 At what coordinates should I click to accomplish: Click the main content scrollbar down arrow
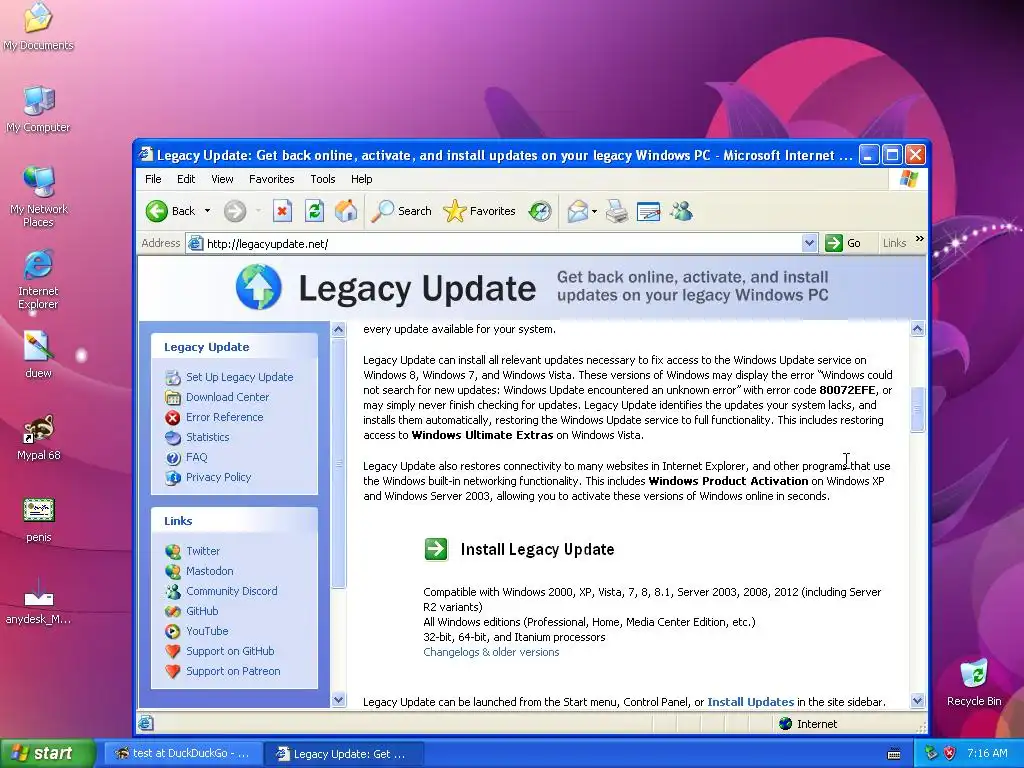point(918,701)
